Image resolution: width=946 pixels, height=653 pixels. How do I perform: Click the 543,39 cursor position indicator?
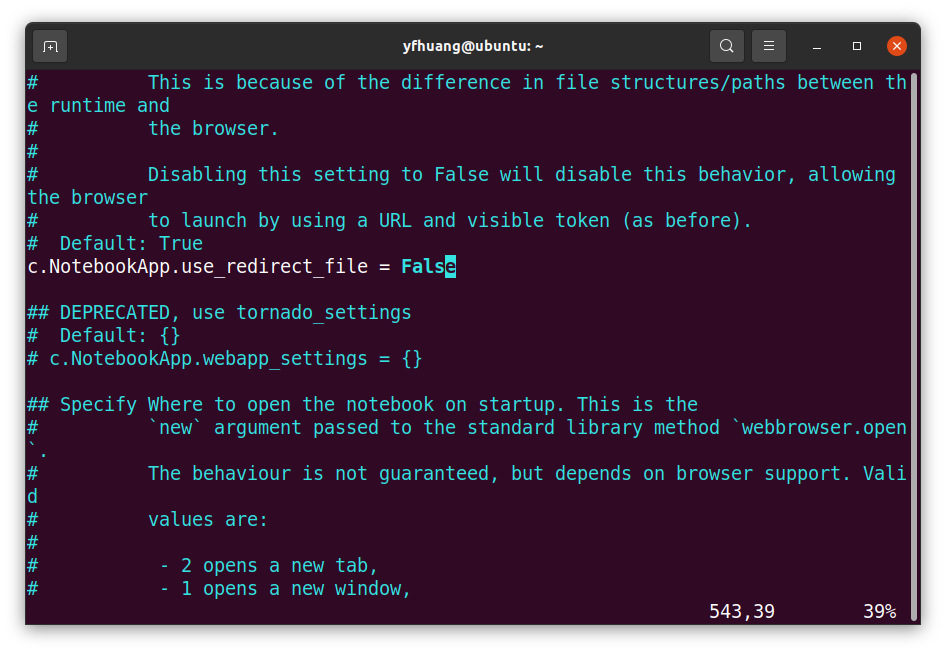740,610
